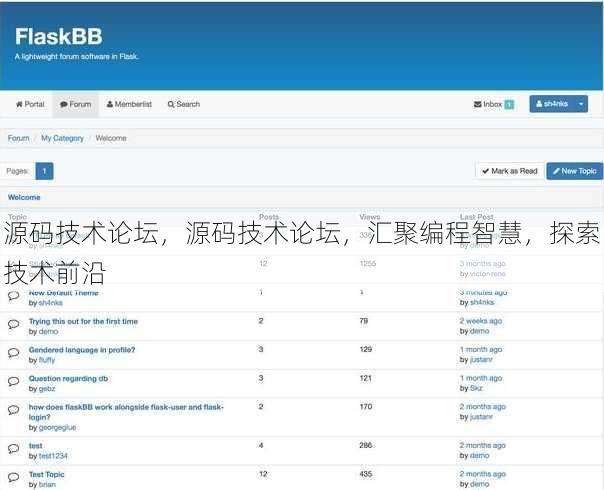Open the flaskBB alongside flask-user topic
604x490 pixels.
coord(126,412)
